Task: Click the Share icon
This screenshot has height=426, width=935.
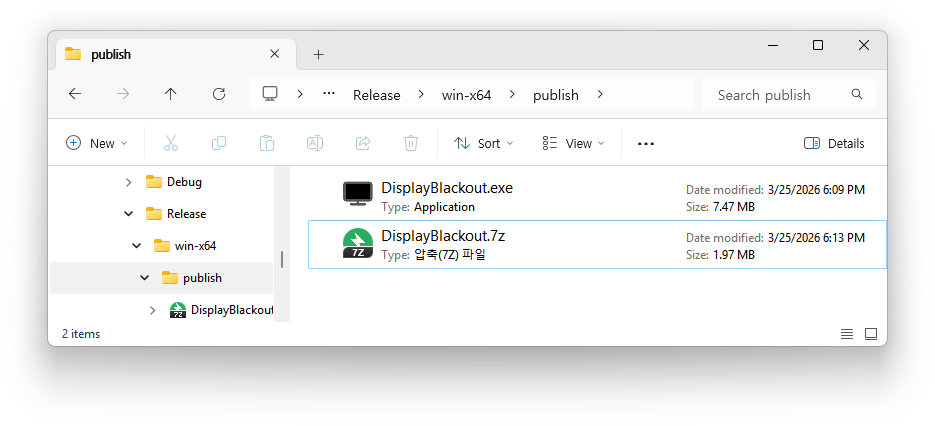Action: (363, 143)
